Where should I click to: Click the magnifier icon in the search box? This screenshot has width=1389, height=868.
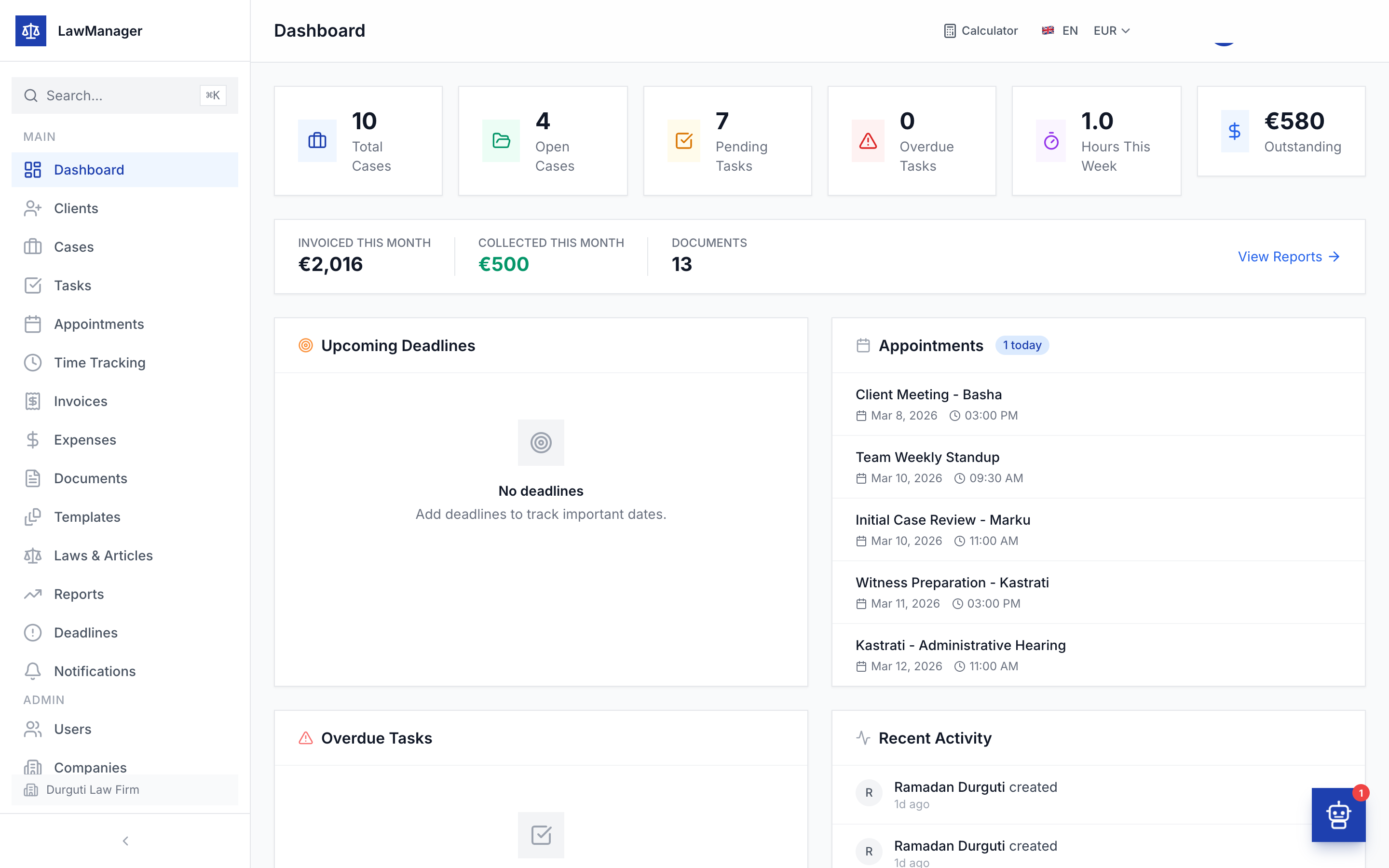tap(31, 95)
